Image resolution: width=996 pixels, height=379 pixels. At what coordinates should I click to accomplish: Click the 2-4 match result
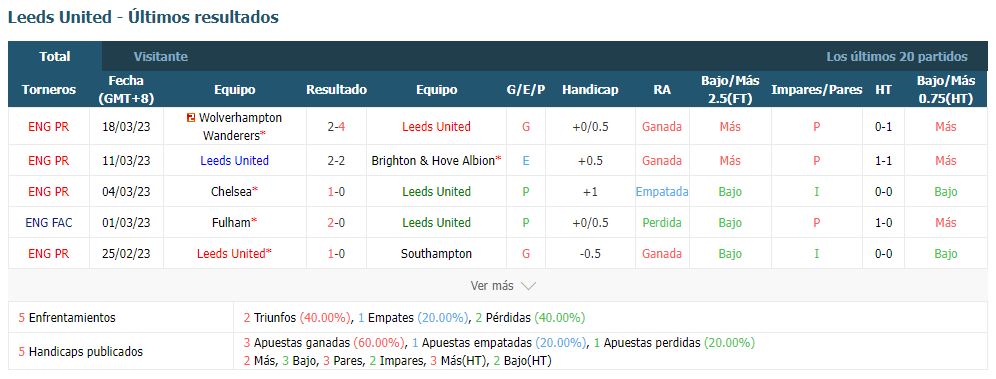tap(337, 126)
